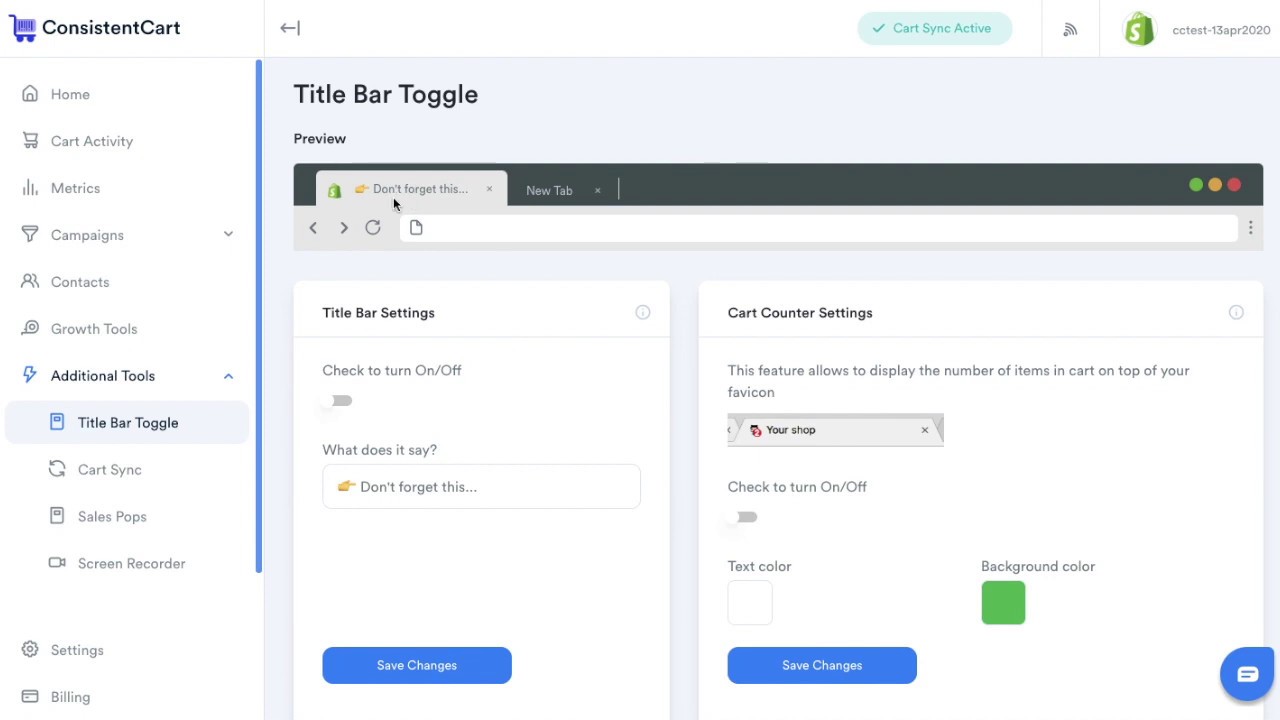Open Settings in the sidebar
This screenshot has height=720, width=1280.
(77, 650)
